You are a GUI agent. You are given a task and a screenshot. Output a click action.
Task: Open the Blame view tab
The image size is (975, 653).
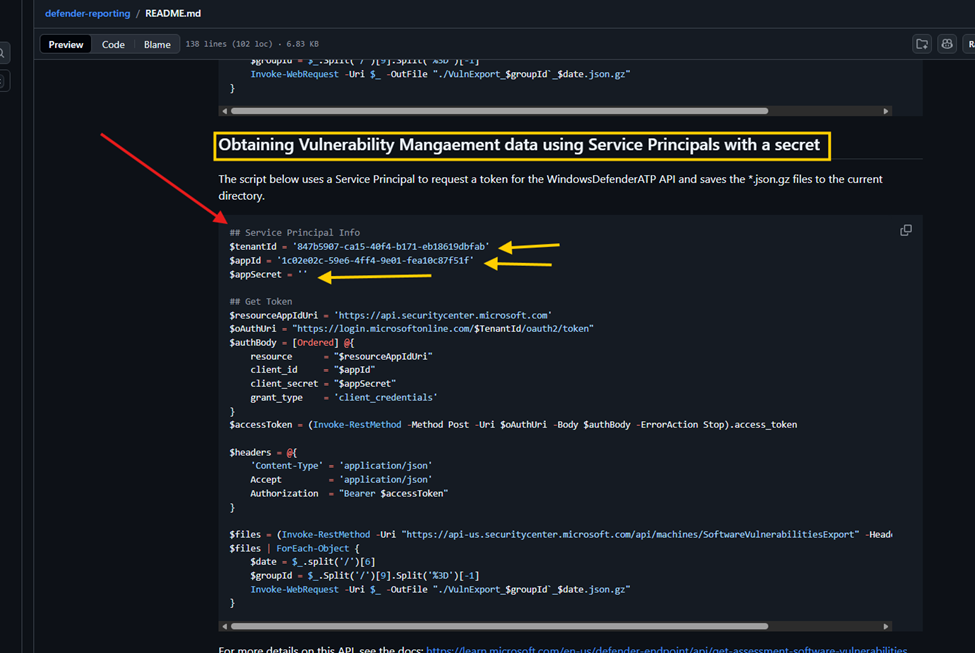point(157,44)
